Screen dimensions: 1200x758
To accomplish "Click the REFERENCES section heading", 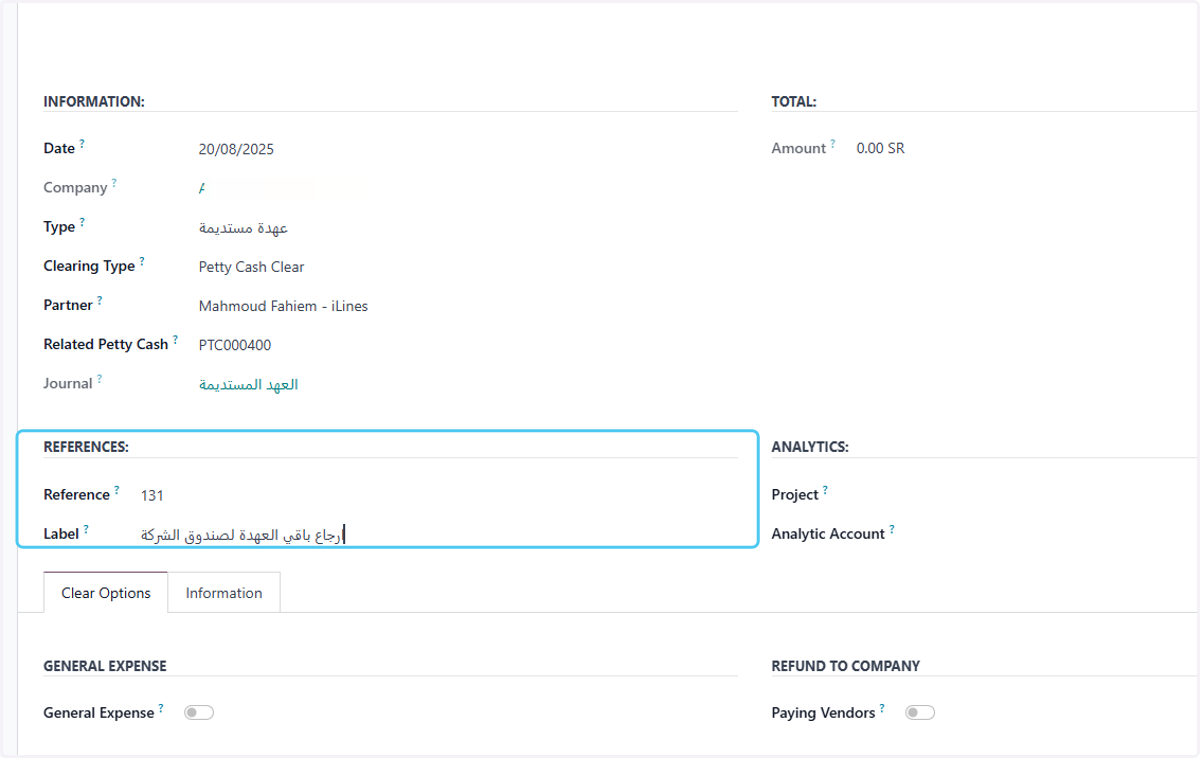I will [x=86, y=447].
